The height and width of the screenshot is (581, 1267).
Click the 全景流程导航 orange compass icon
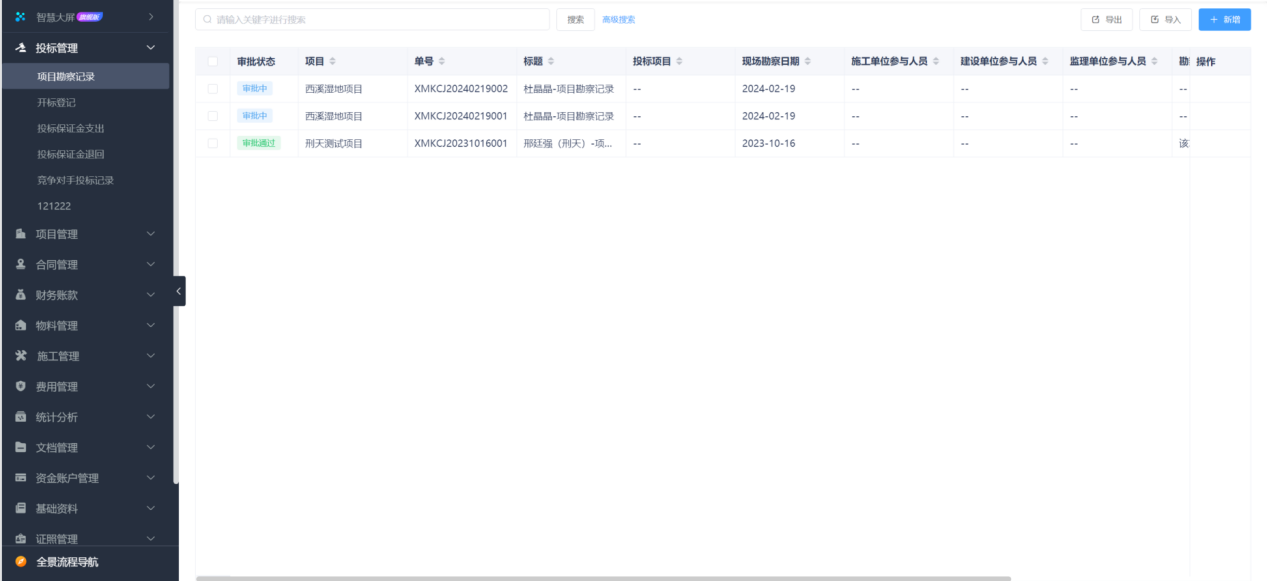20,562
